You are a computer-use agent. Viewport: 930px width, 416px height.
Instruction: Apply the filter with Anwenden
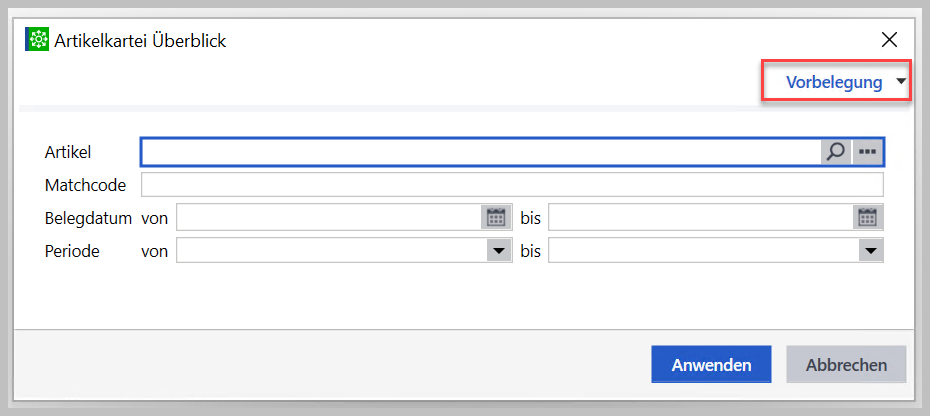pos(711,364)
